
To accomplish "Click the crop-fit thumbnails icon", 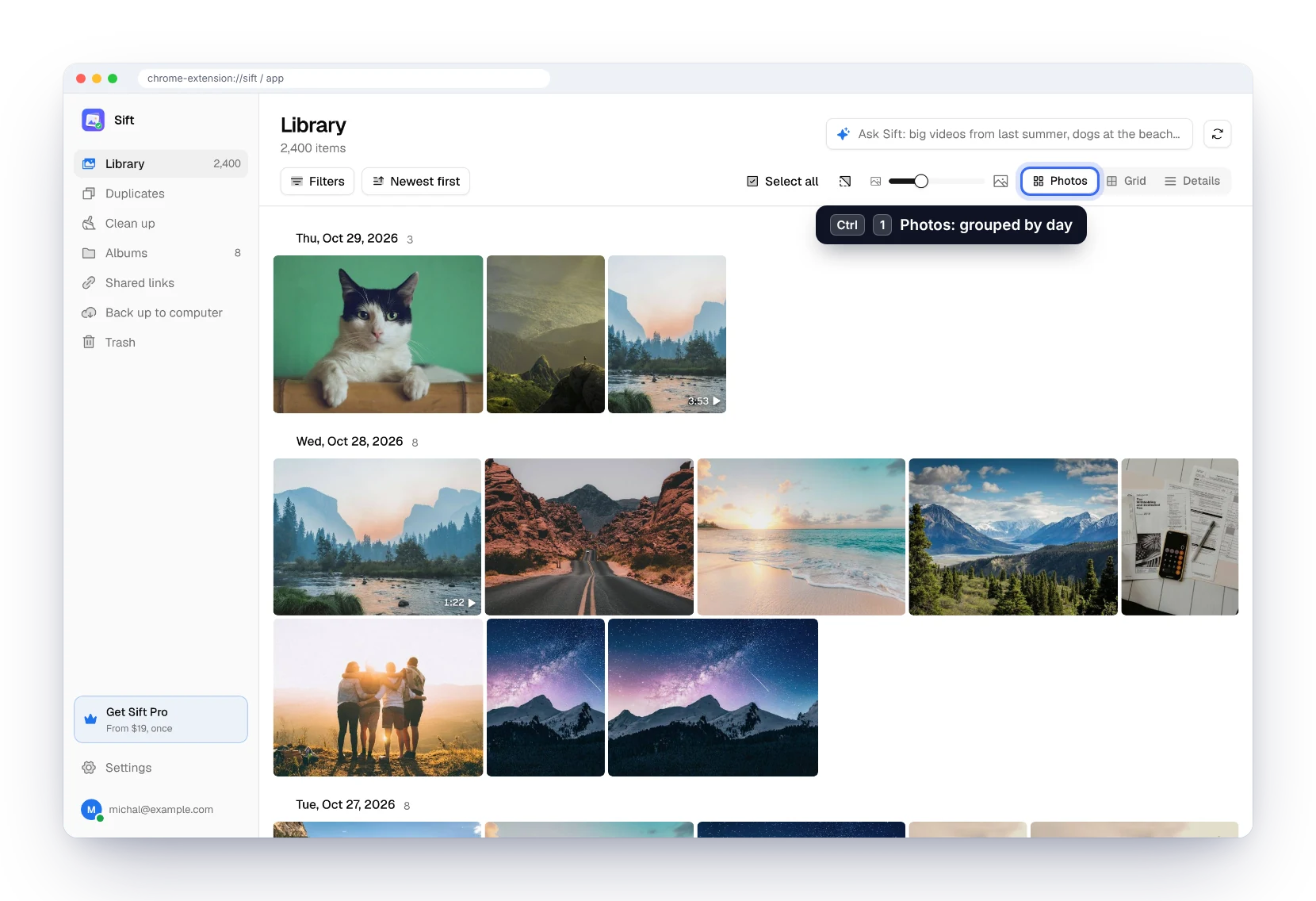I will point(845,182).
